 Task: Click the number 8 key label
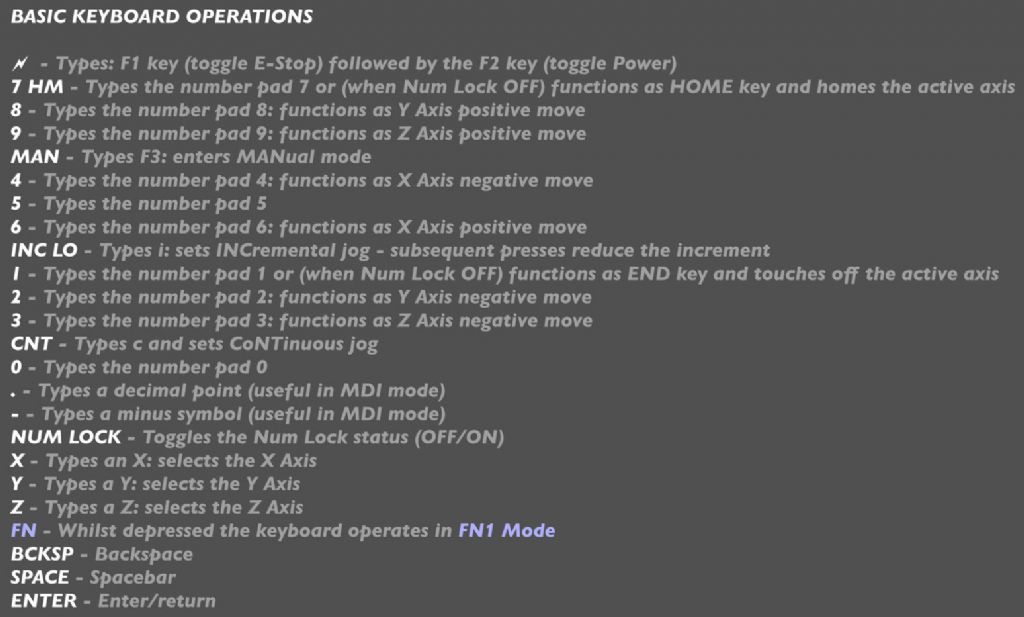(17, 110)
